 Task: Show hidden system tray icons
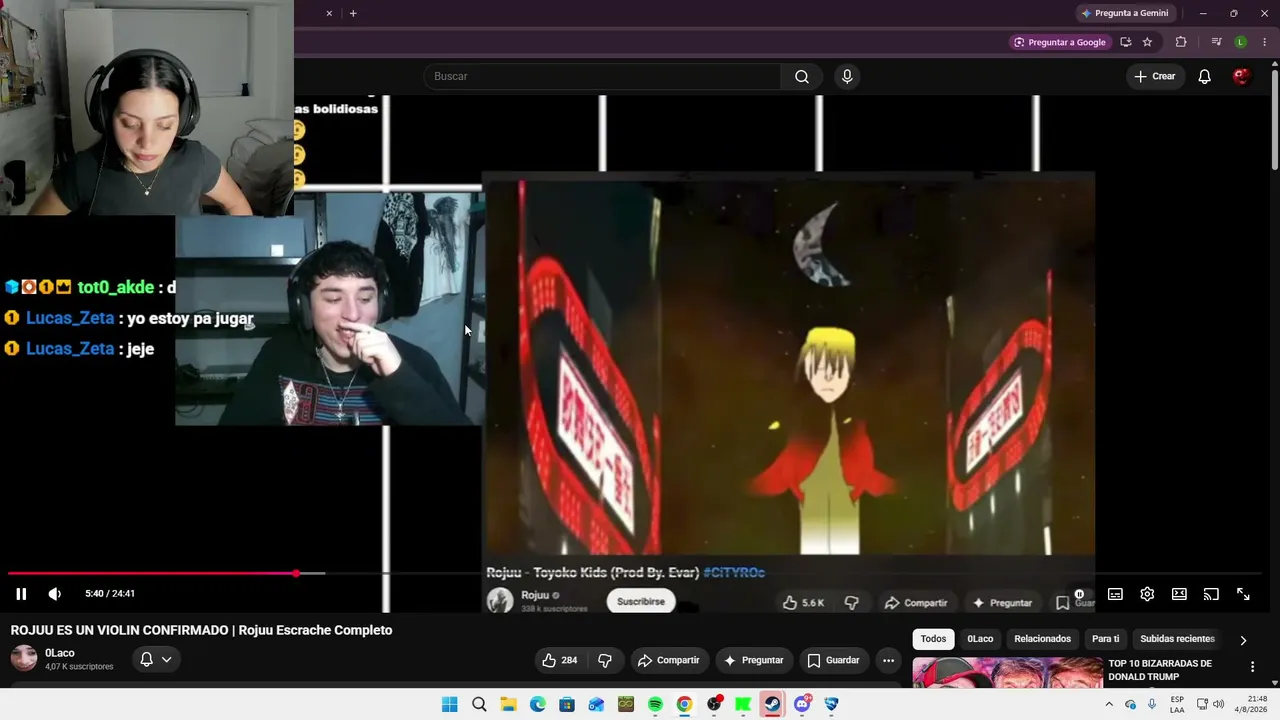(x=1108, y=704)
